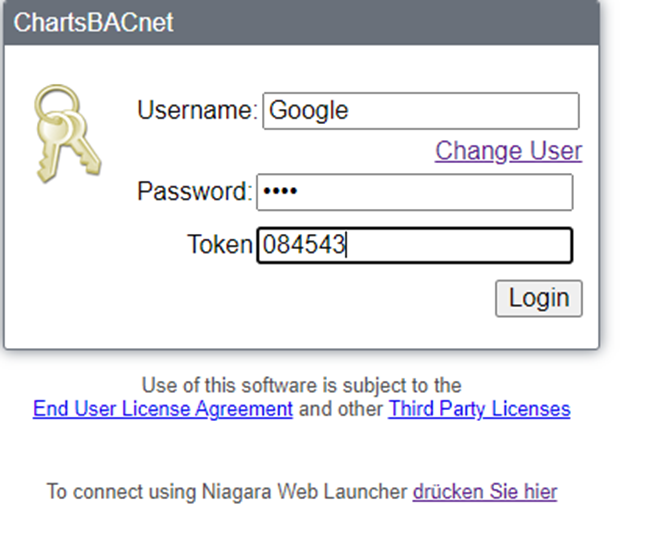Click inside the Token input box
This screenshot has height=533, width=664.
click(x=415, y=246)
